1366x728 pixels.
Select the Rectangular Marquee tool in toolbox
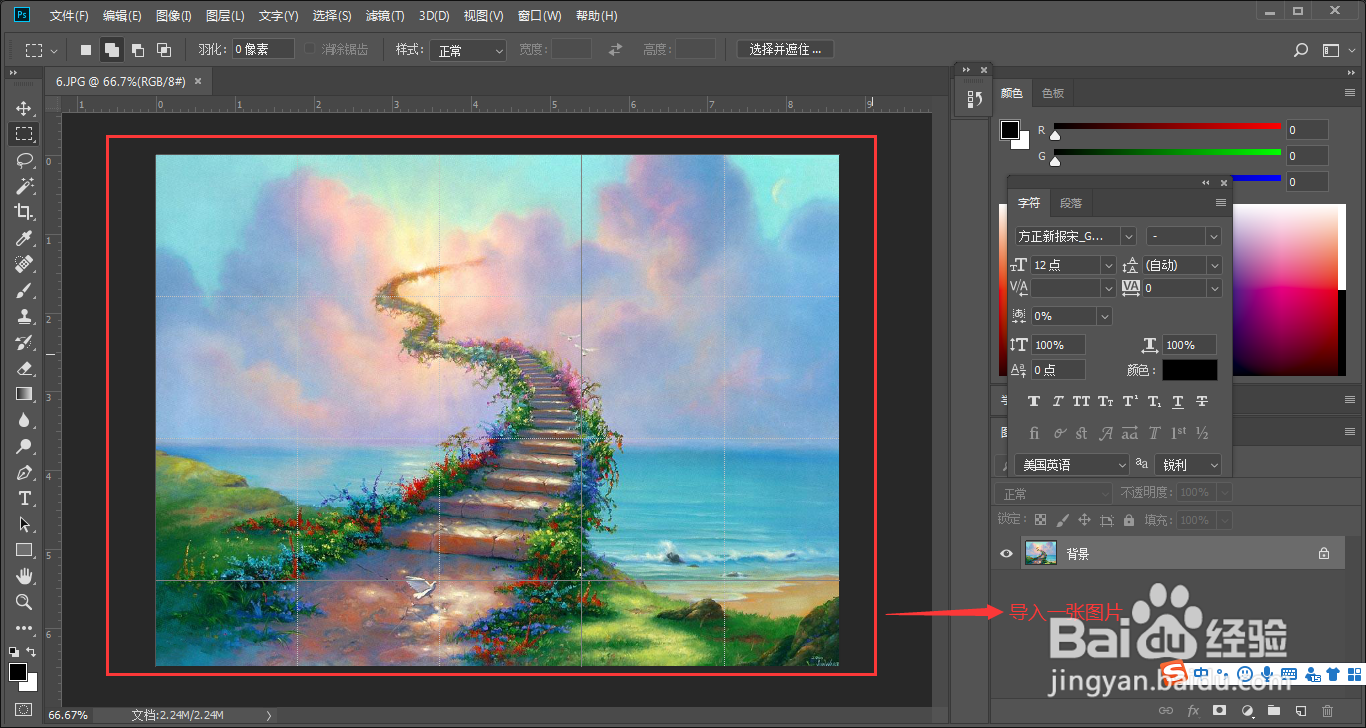(24, 134)
